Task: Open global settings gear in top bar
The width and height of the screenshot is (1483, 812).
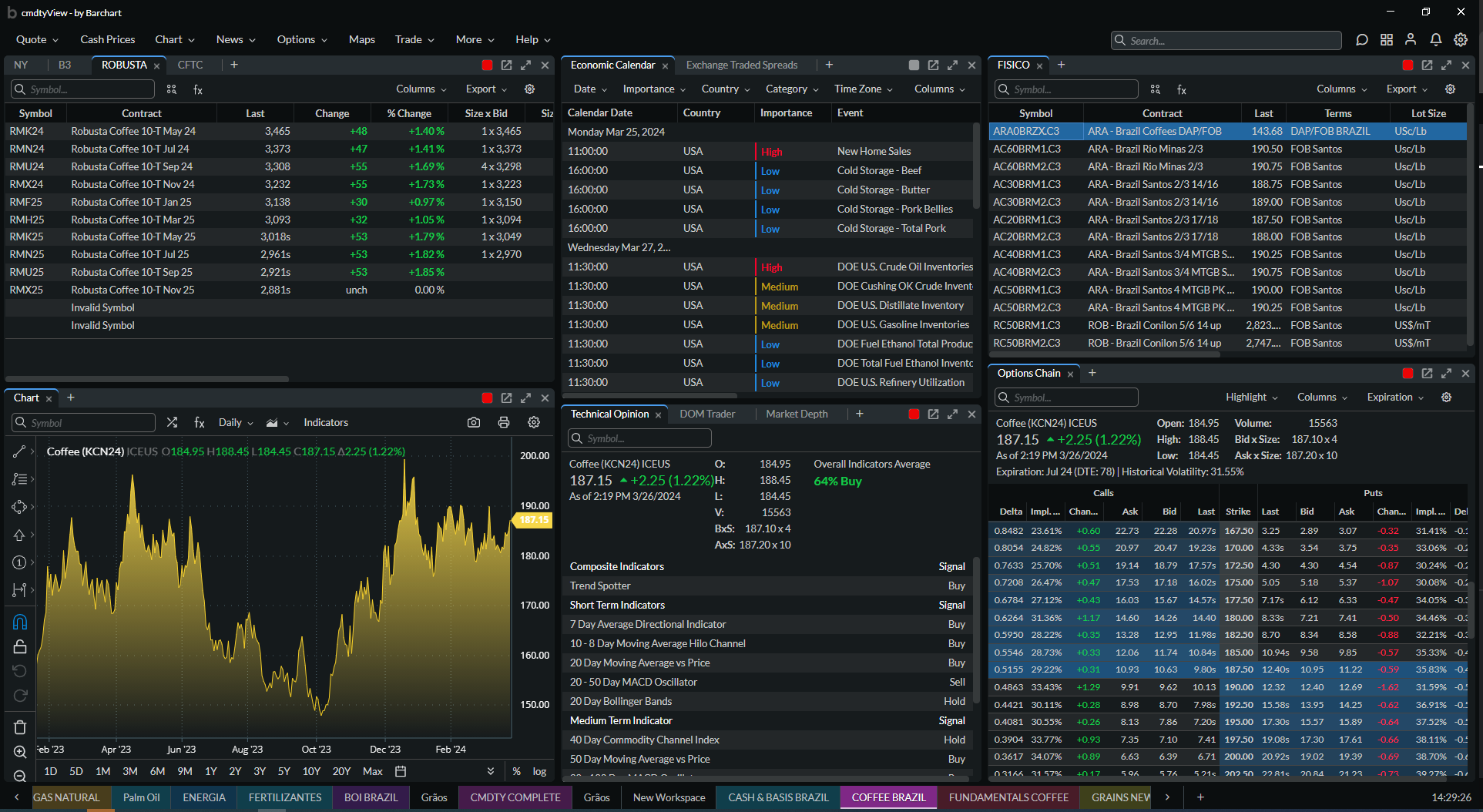Action: 1461,39
